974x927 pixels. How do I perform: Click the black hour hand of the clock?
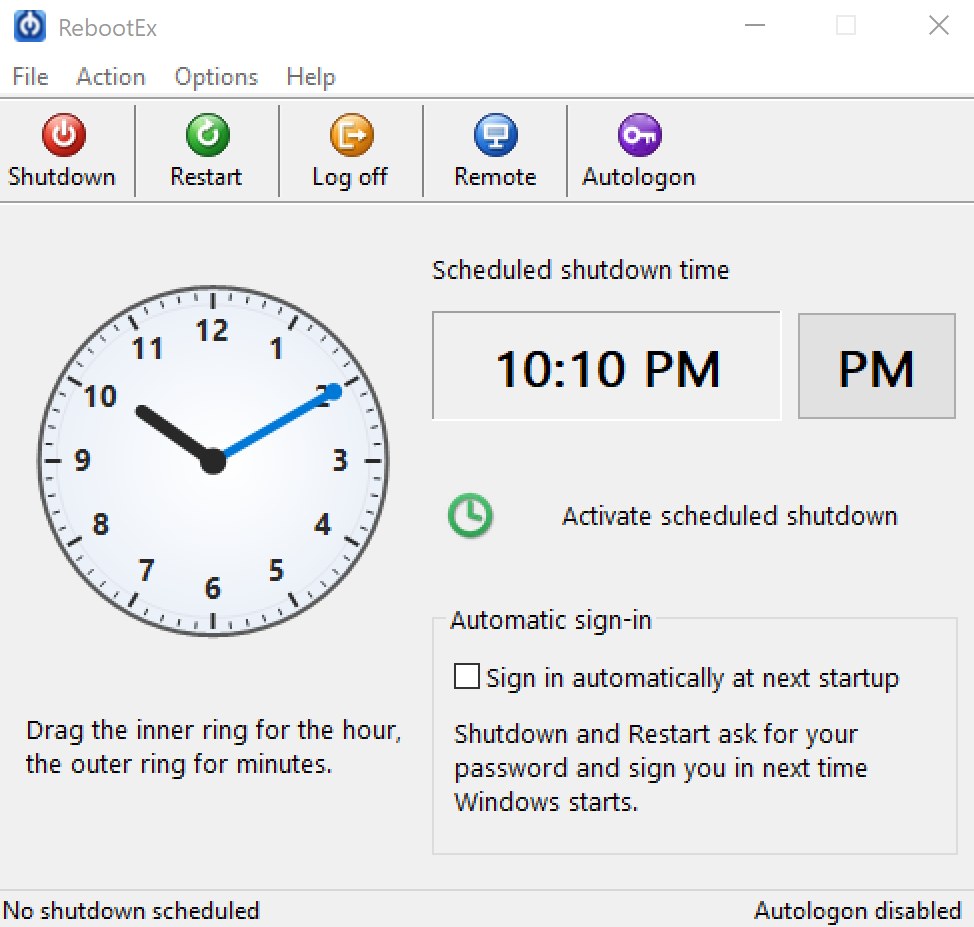click(174, 434)
